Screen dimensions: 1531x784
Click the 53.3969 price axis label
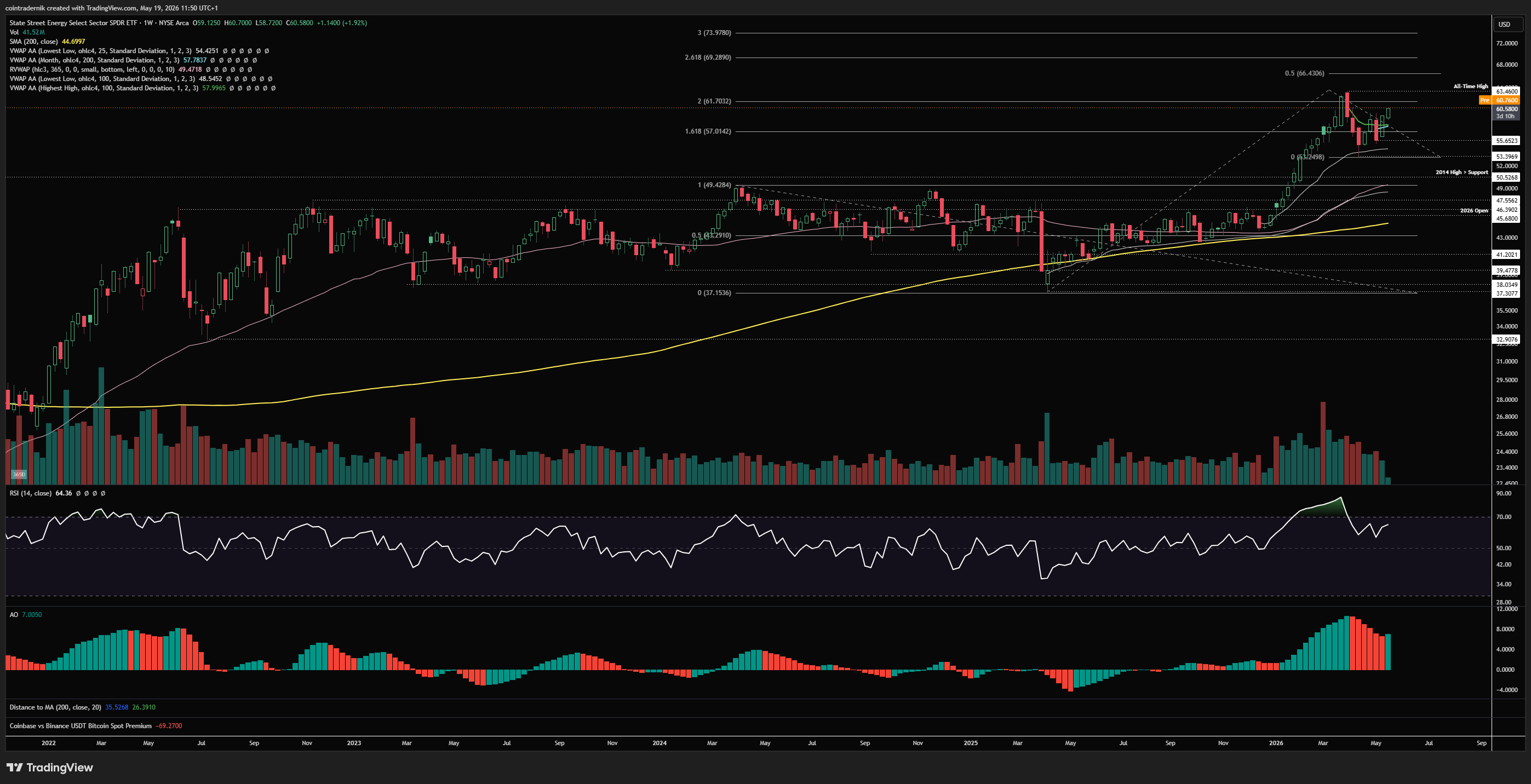(1507, 157)
